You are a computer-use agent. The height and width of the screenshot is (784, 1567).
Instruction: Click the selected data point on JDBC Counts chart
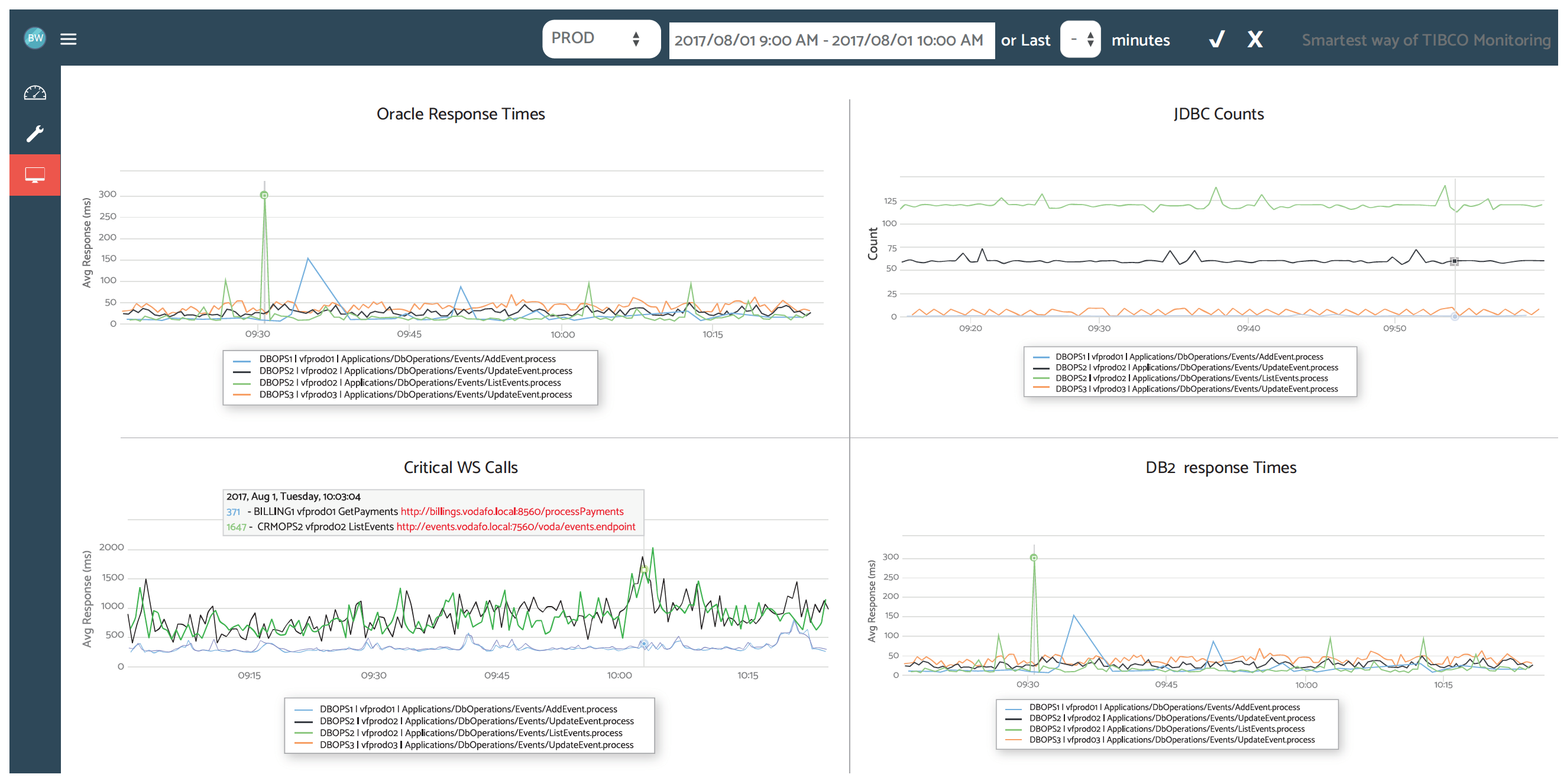(1455, 261)
